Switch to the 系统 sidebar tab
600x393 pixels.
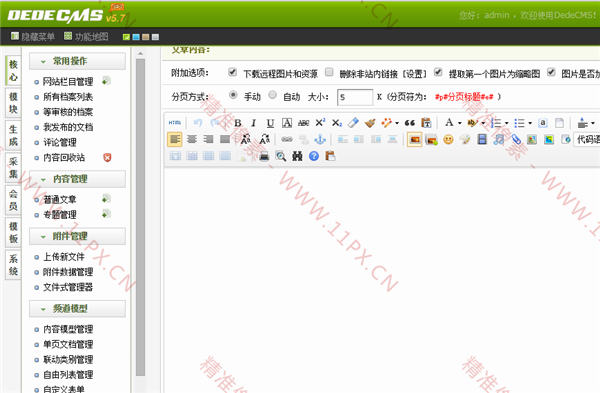pyautogui.click(x=13, y=264)
